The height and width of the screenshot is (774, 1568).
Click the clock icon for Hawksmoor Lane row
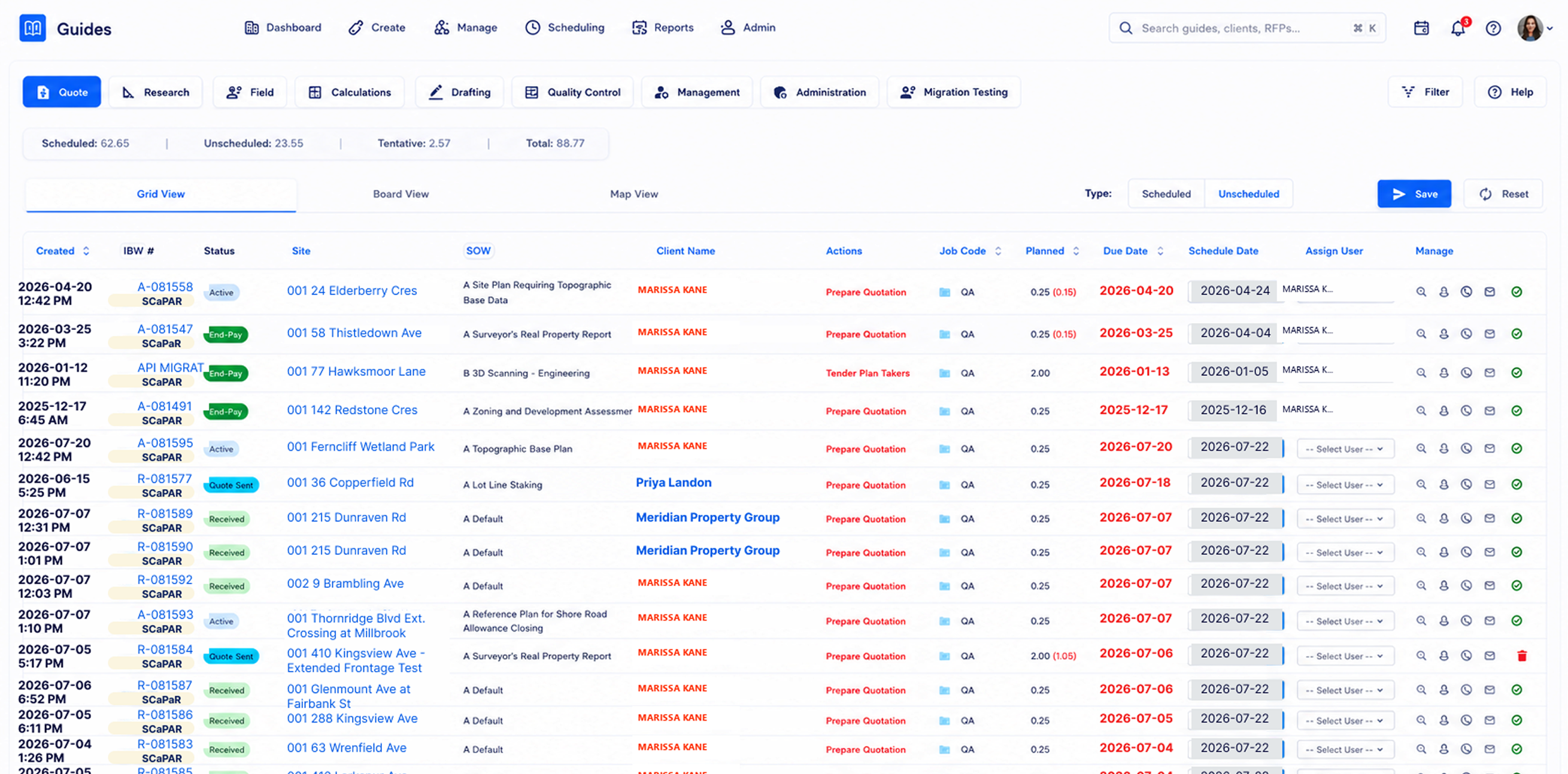coord(1466,372)
